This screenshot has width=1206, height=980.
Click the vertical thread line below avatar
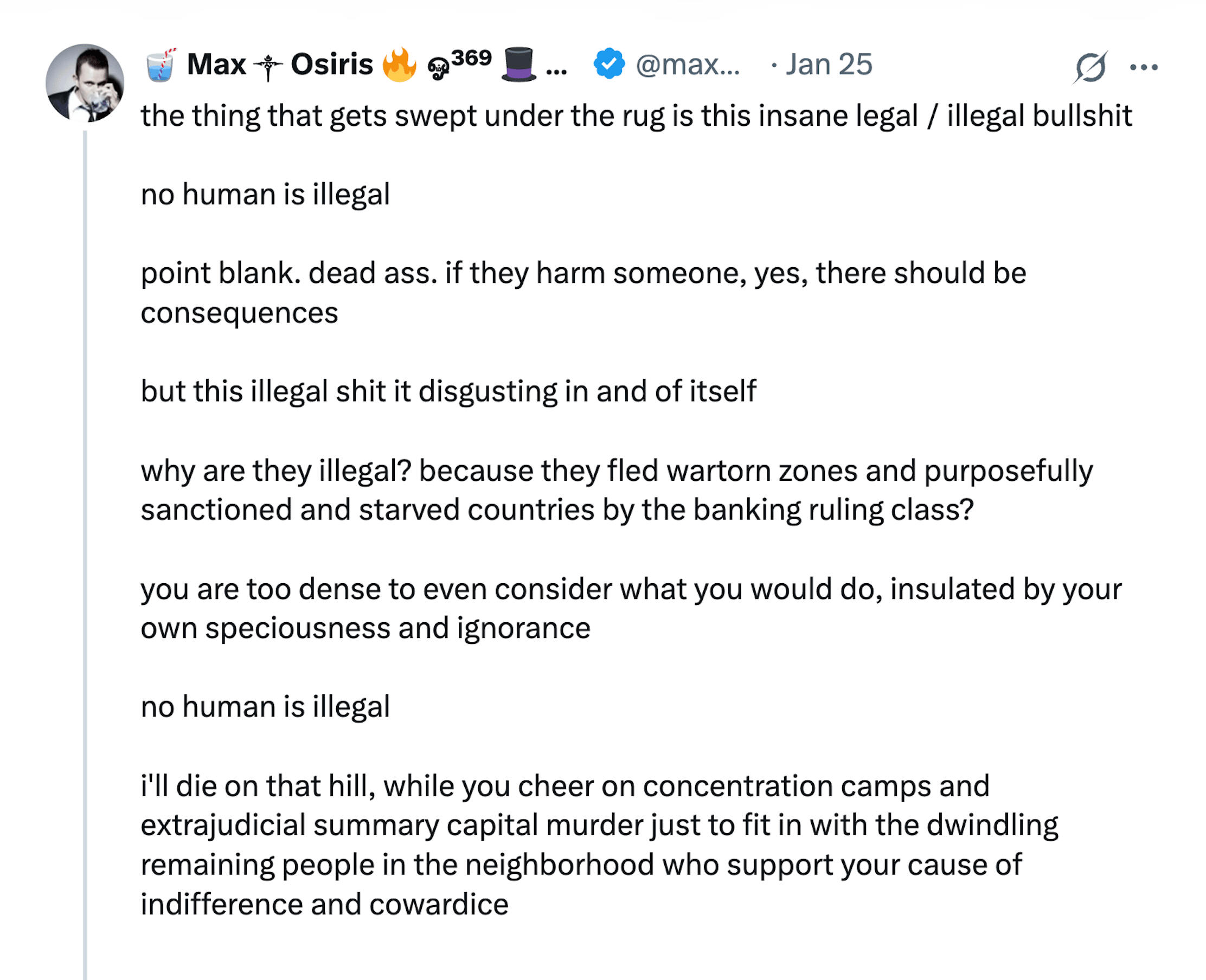pos(85,508)
